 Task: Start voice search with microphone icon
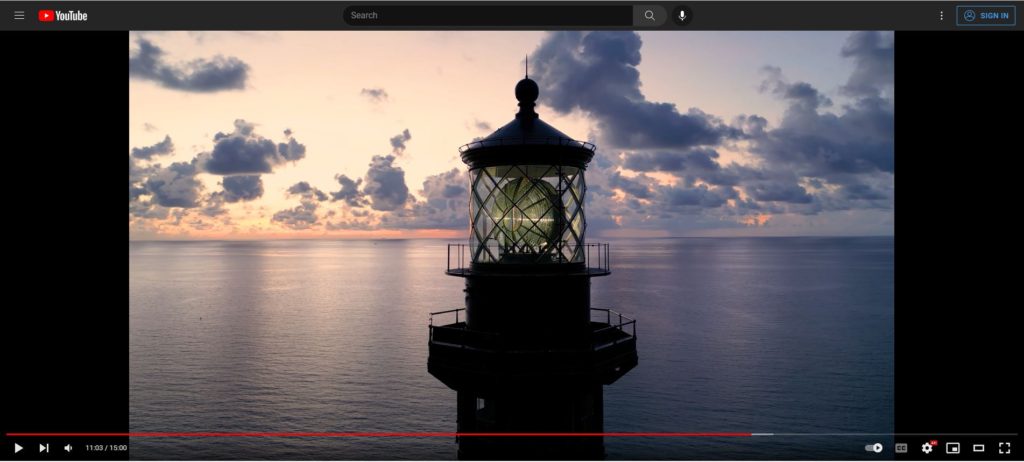682,16
